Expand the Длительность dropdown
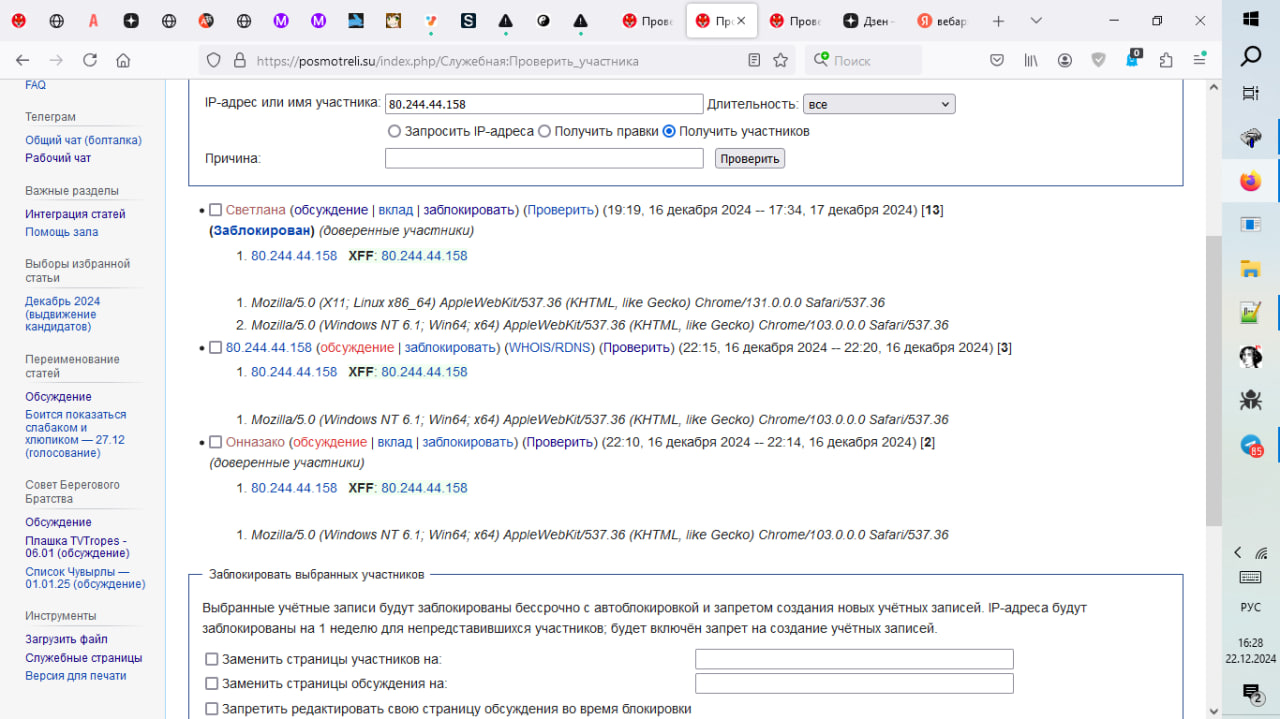 [x=879, y=104]
